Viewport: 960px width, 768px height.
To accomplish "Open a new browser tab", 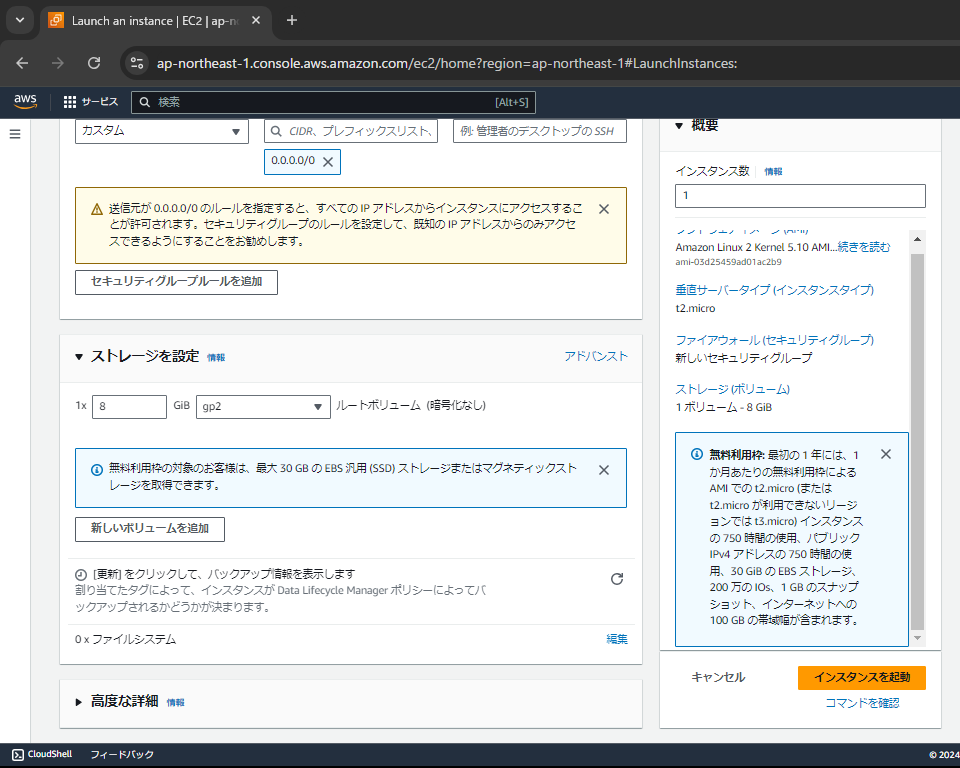I will tap(292, 20).
